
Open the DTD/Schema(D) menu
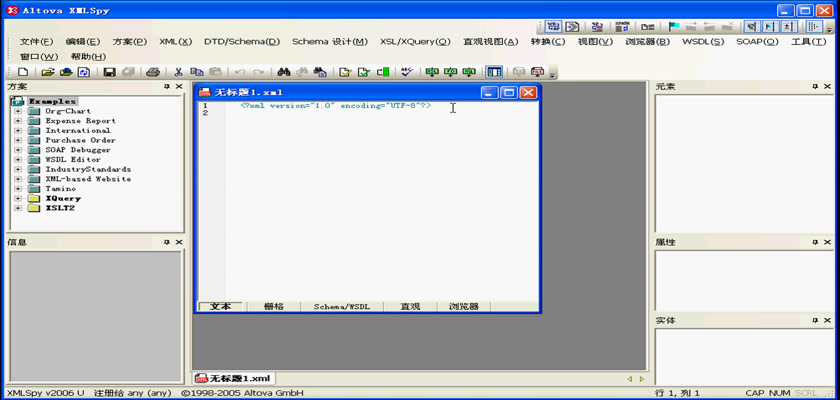click(x=242, y=42)
